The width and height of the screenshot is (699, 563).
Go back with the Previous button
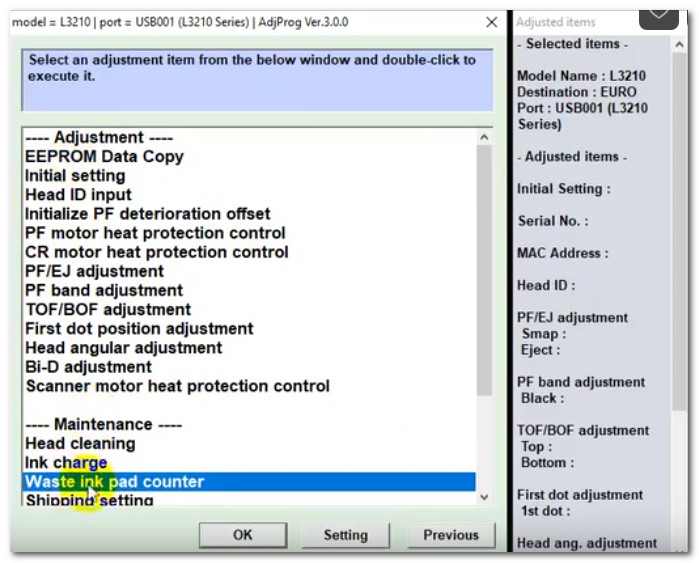pos(451,535)
